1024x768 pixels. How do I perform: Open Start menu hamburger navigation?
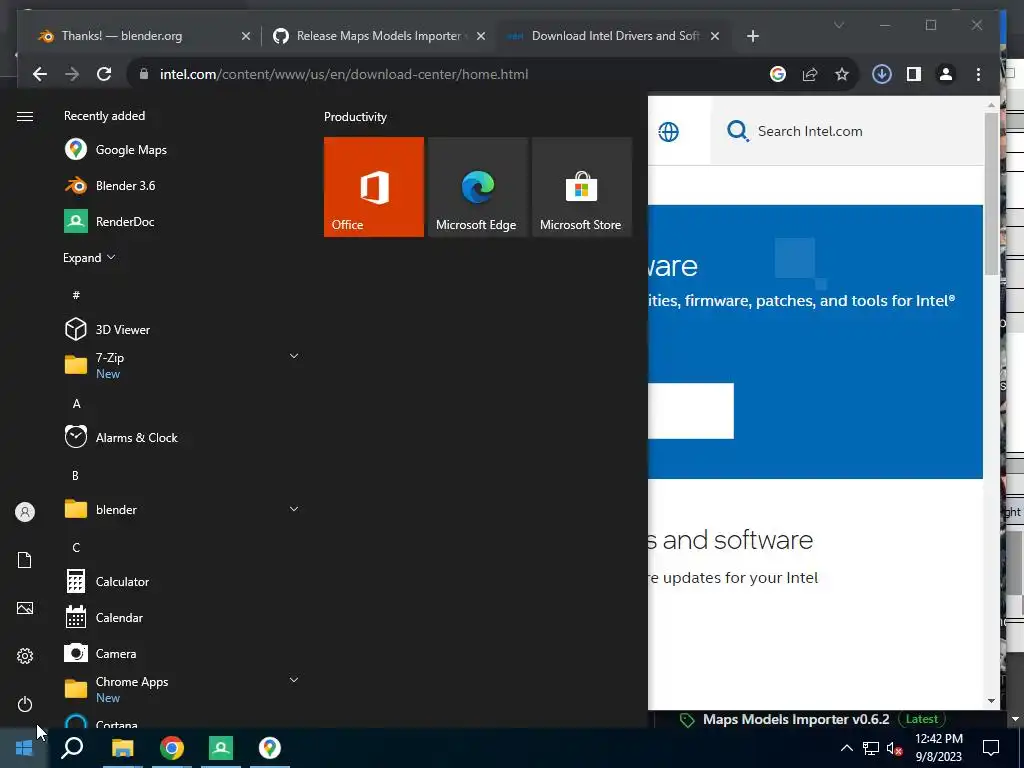click(x=25, y=116)
